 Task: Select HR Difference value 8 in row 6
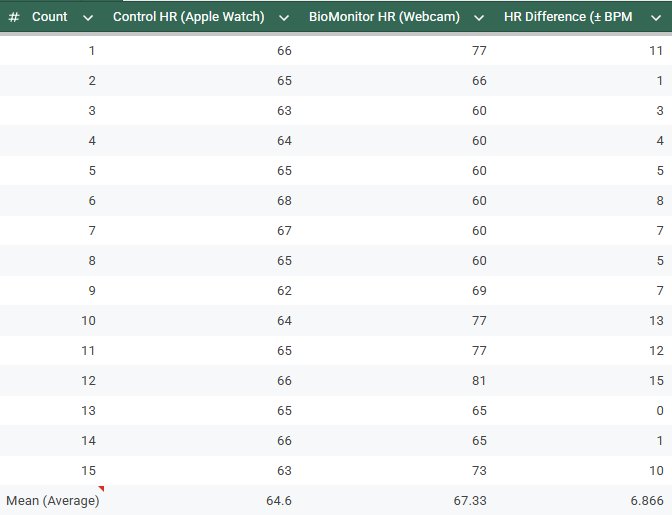(660, 201)
